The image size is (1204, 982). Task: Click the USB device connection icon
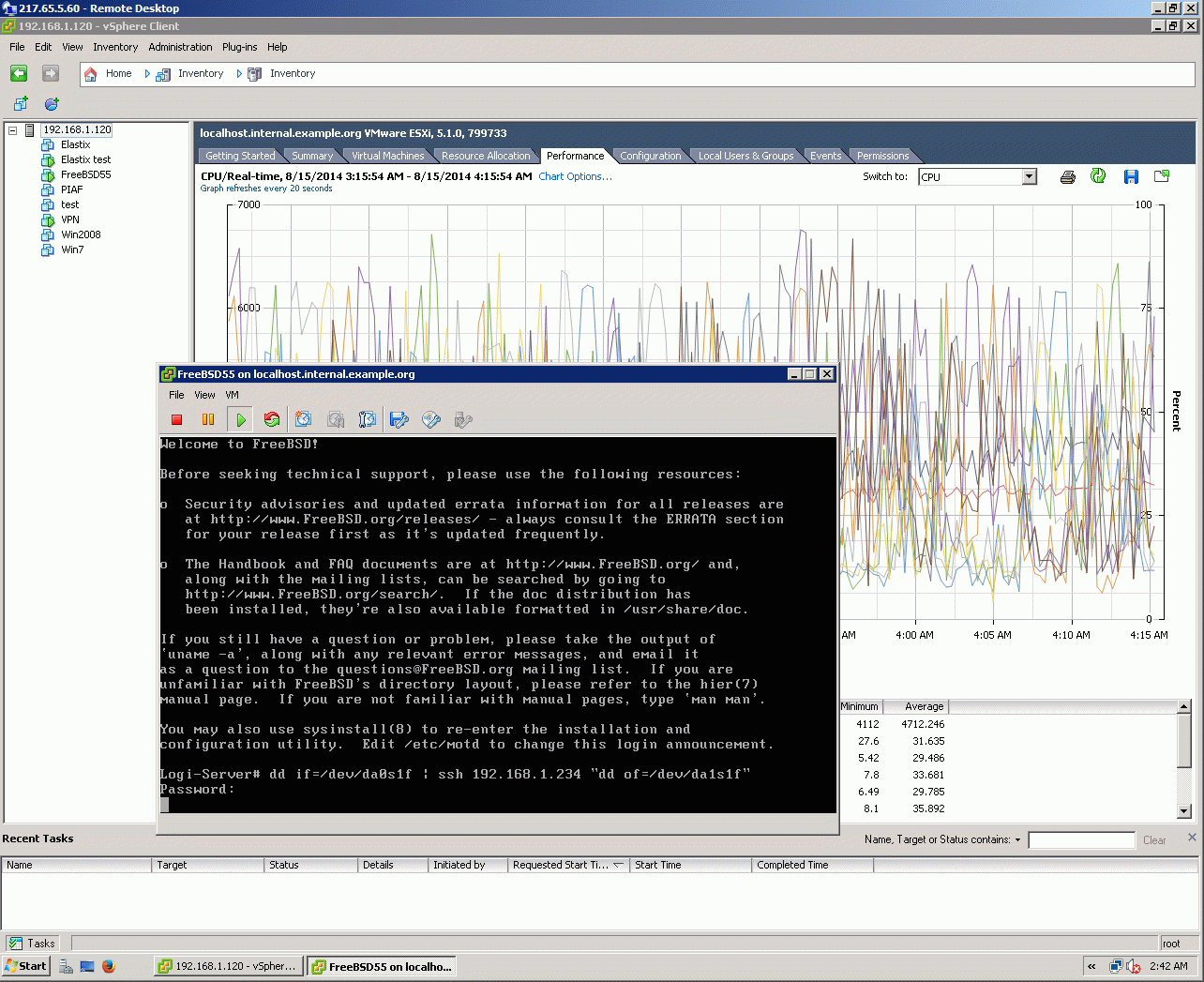pyautogui.click(x=462, y=419)
